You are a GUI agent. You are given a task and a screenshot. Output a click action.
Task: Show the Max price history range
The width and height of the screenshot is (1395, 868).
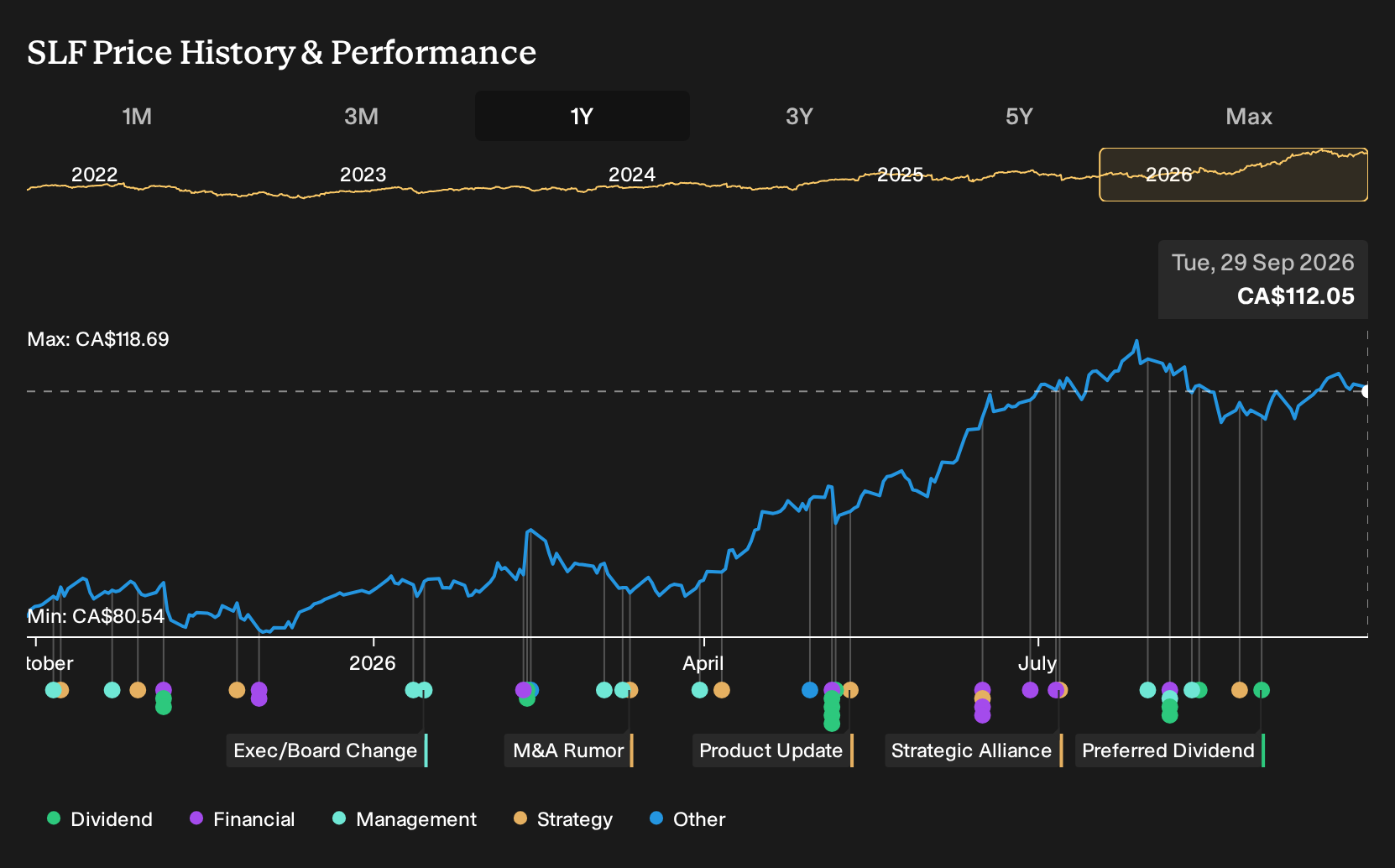coord(1249,116)
